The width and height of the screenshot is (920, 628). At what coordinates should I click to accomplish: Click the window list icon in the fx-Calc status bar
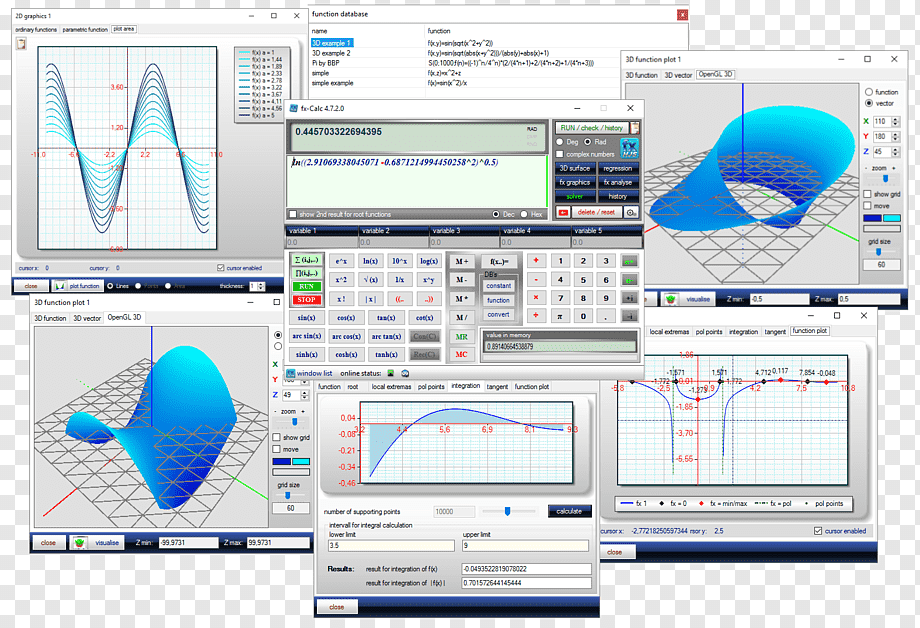point(290,373)
